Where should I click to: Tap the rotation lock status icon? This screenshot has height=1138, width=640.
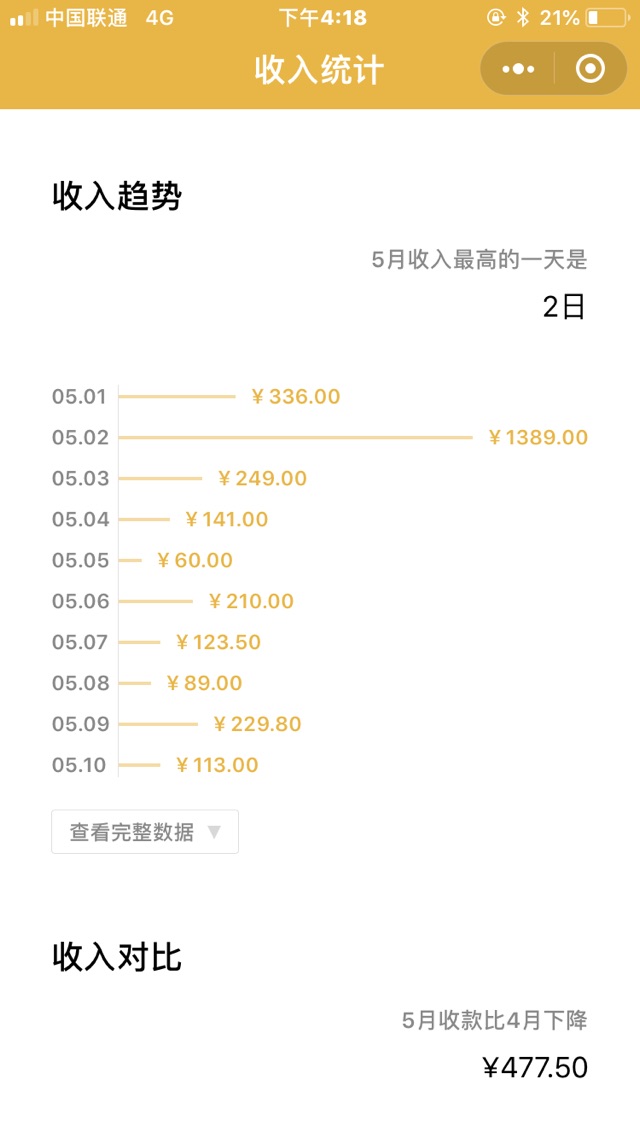(x=496, y=18)
